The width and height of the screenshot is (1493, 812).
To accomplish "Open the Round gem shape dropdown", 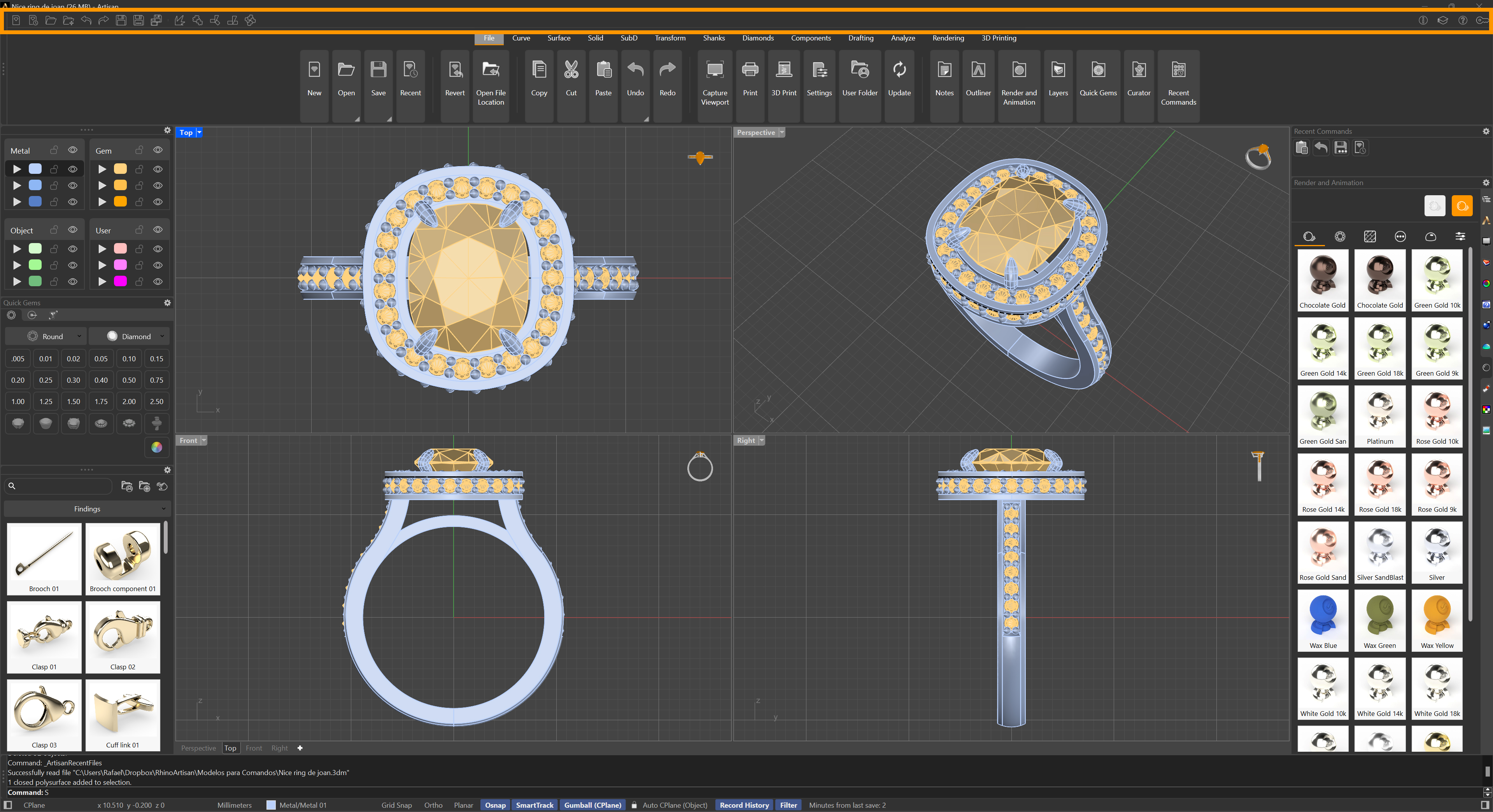I will click(45, 336).
